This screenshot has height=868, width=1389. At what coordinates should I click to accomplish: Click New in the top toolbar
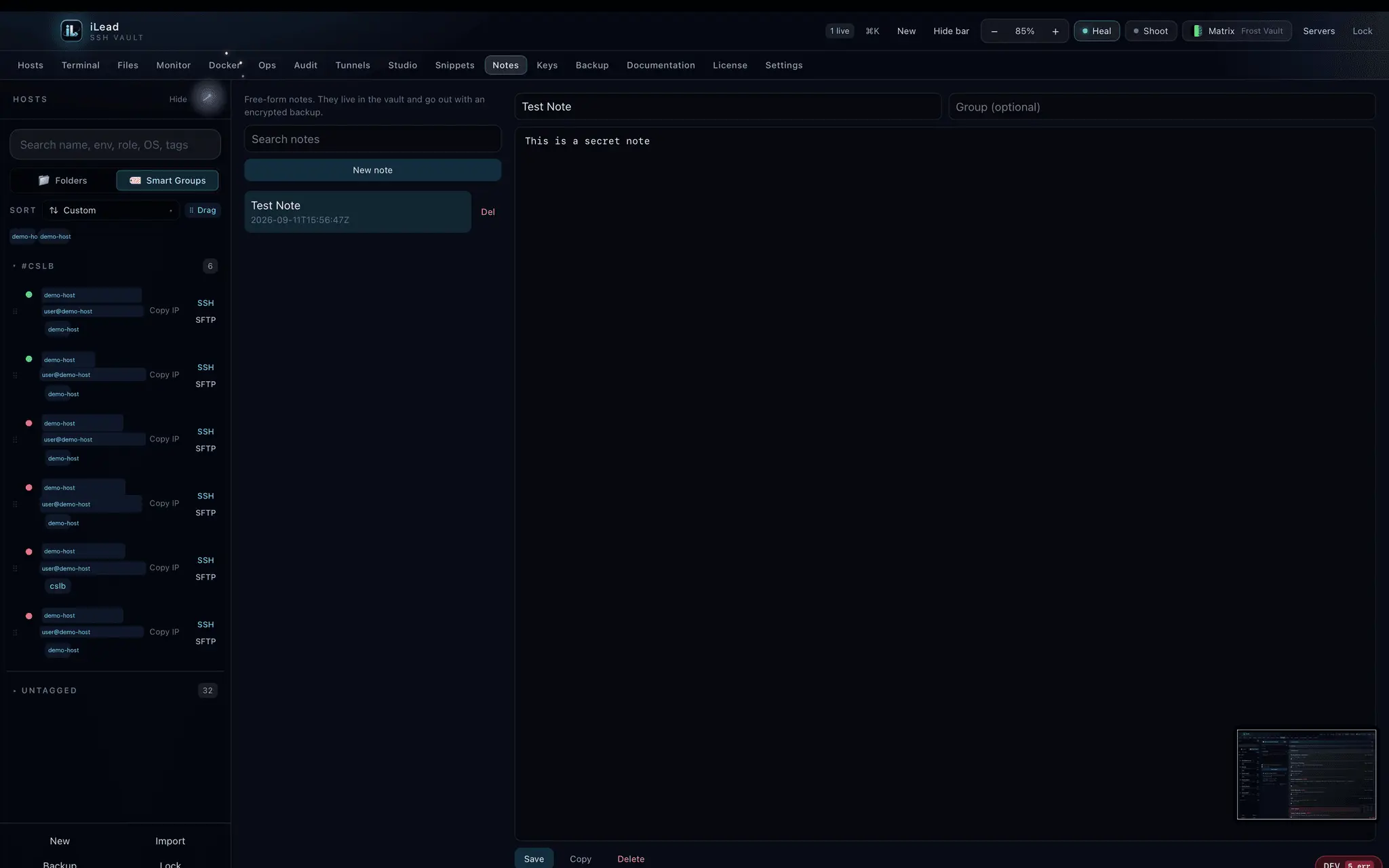point(906,31)
